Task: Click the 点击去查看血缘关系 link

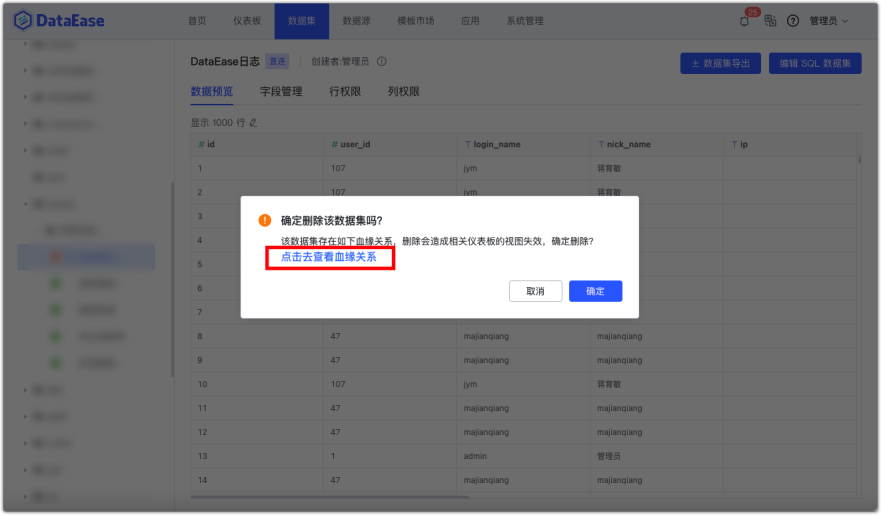Action: point(329,257)
